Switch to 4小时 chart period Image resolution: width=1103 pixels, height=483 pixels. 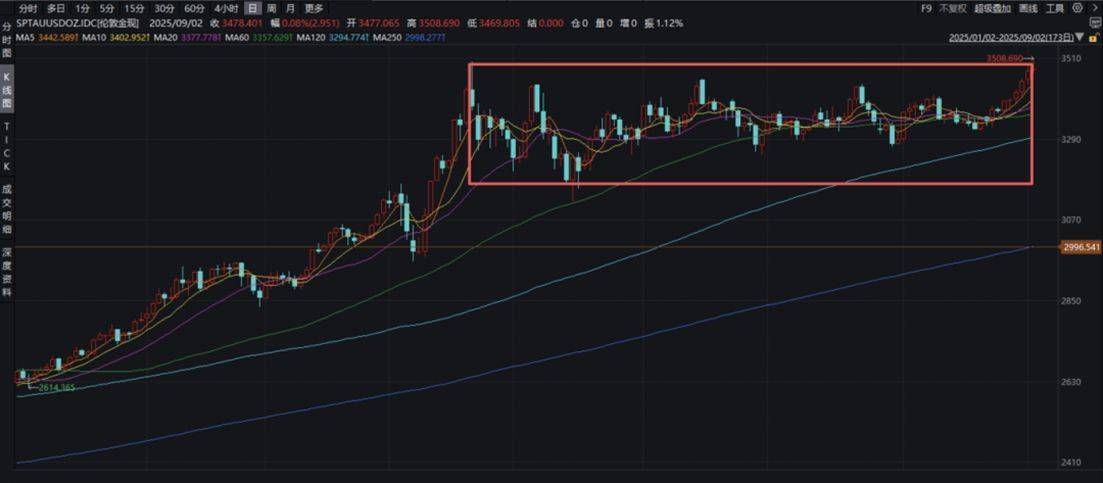(225, 8)
